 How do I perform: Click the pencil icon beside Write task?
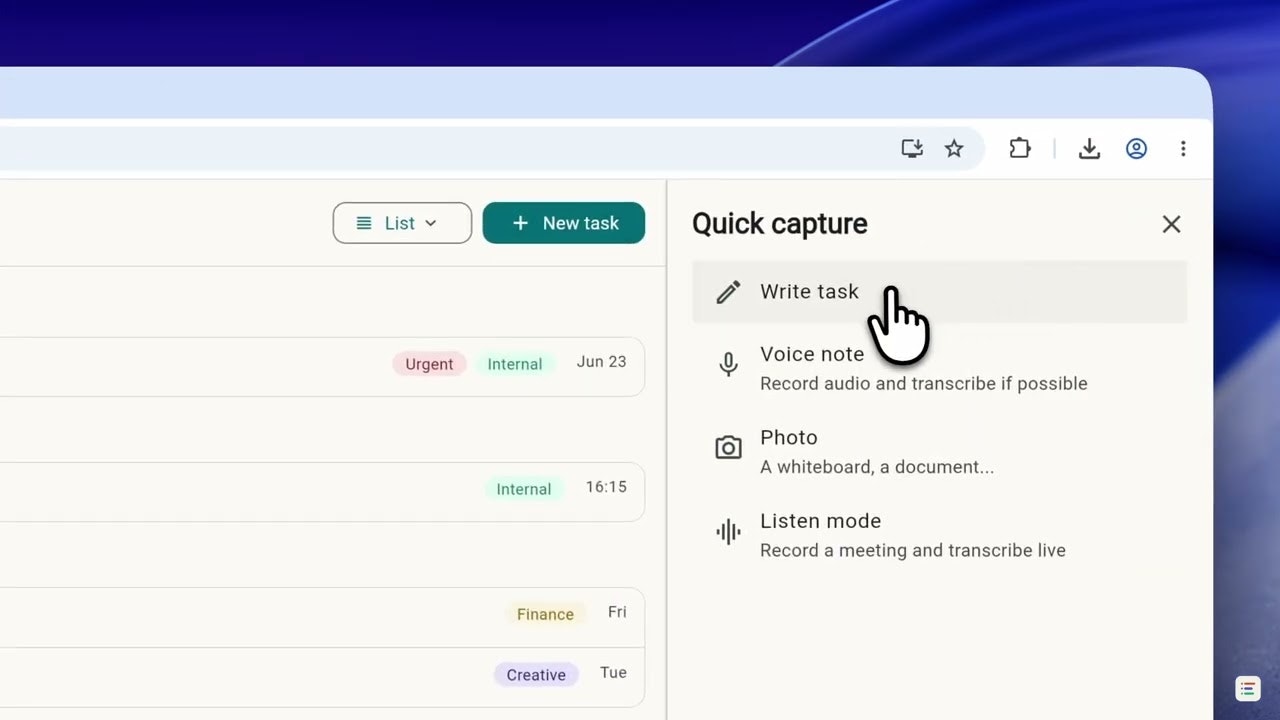(x=728, y=292)
